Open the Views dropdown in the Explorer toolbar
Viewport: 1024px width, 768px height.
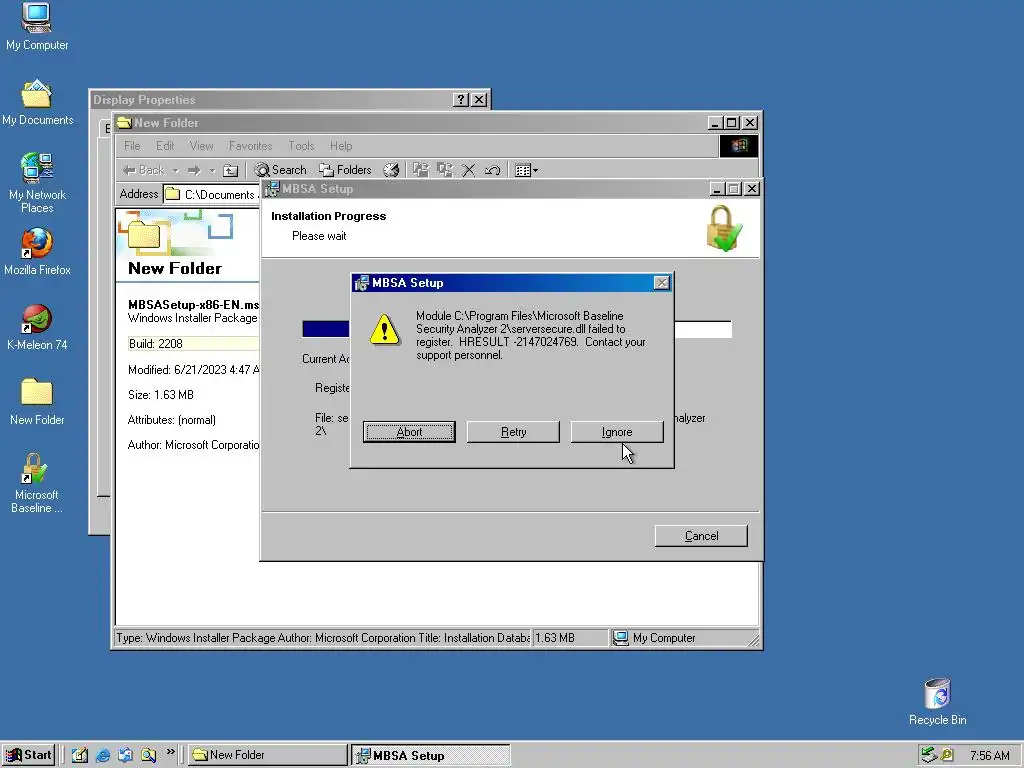526,170
